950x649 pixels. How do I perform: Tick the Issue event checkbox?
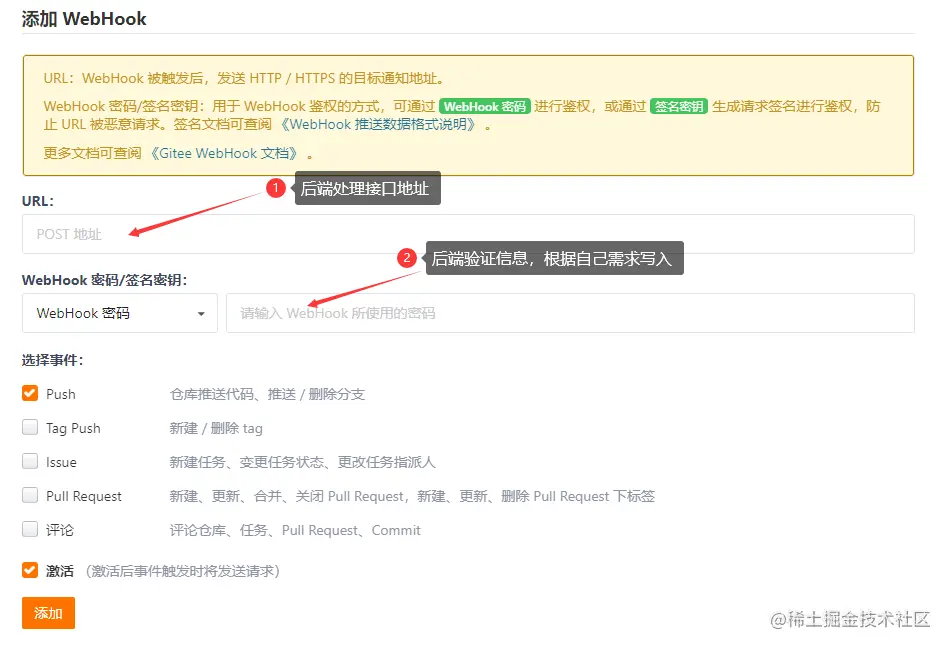coord(30,461)
